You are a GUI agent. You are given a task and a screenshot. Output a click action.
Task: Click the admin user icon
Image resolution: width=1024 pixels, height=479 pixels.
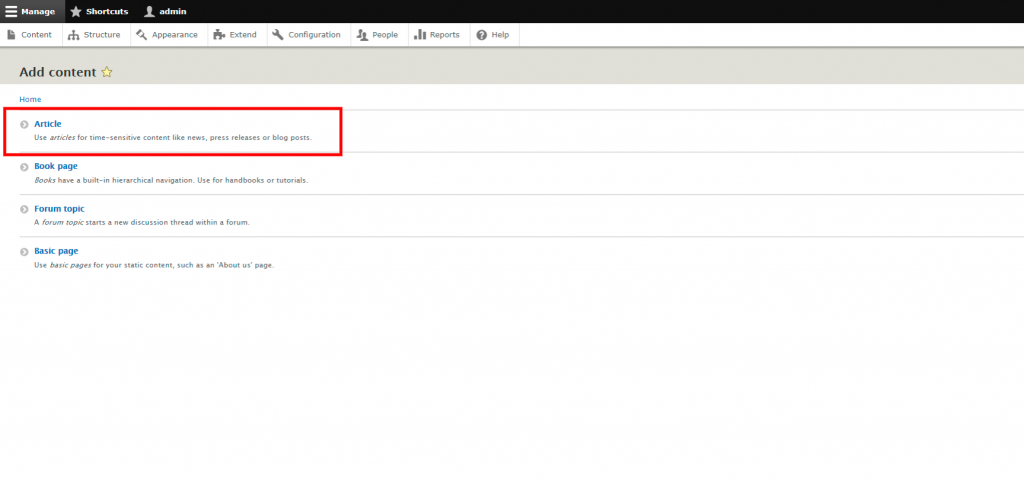(x=149, y=11)
